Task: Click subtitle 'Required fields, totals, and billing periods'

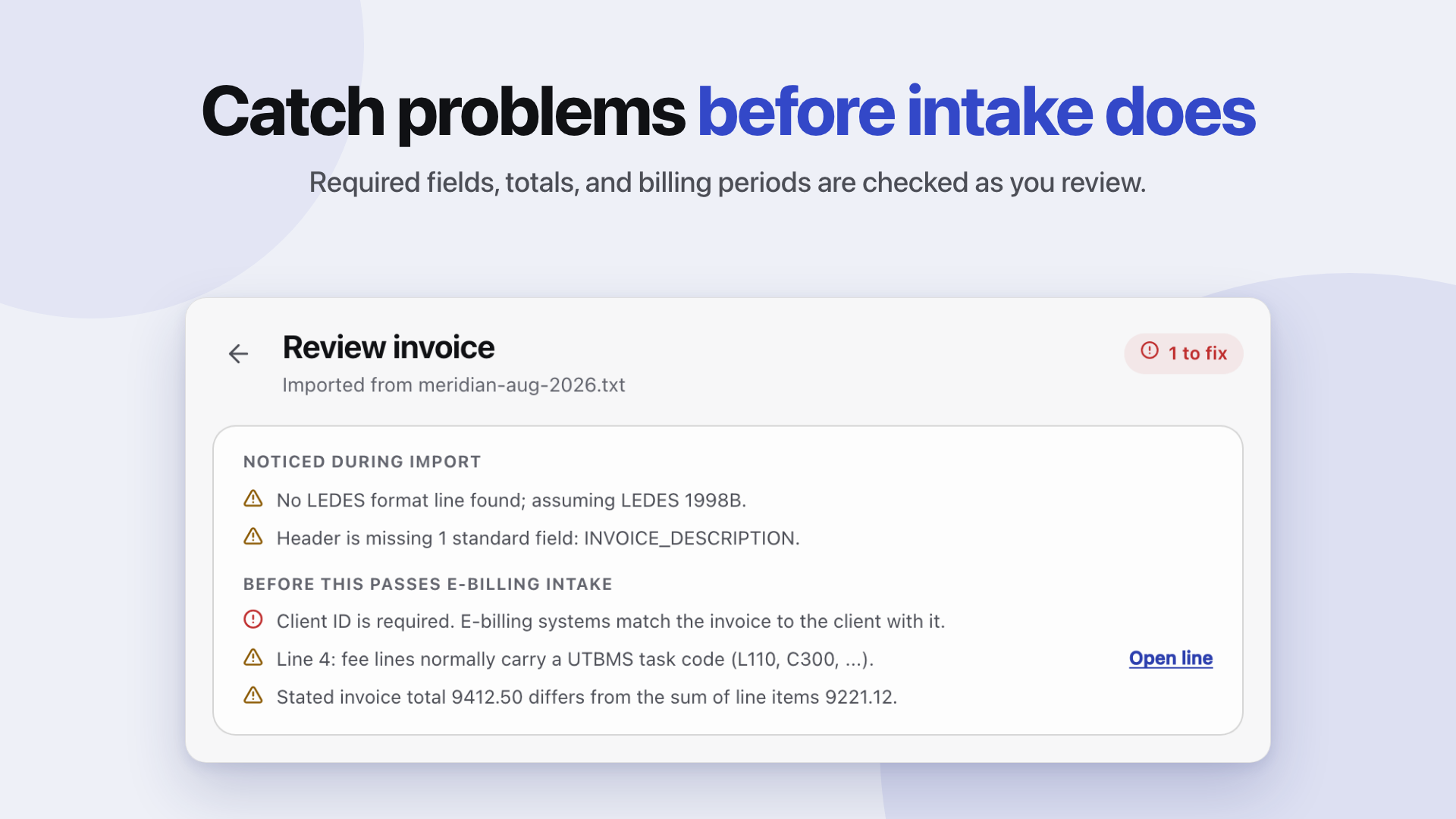Action: (727, 183)
